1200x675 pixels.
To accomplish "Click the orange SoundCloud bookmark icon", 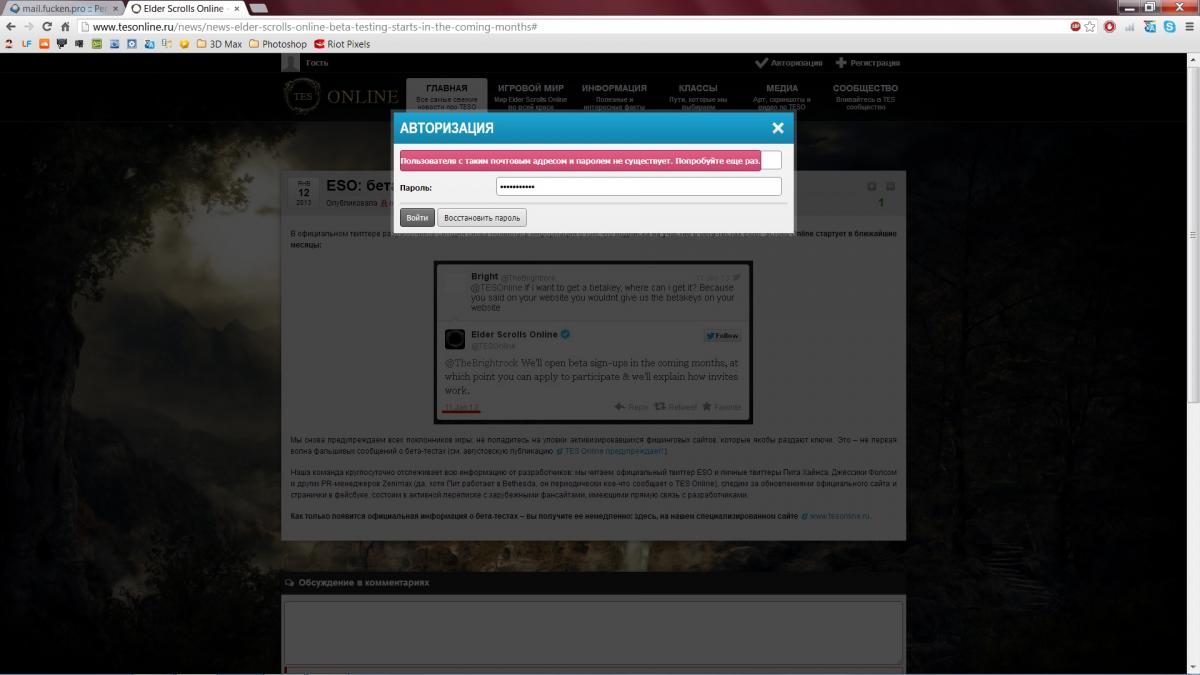I will (44, 44).
